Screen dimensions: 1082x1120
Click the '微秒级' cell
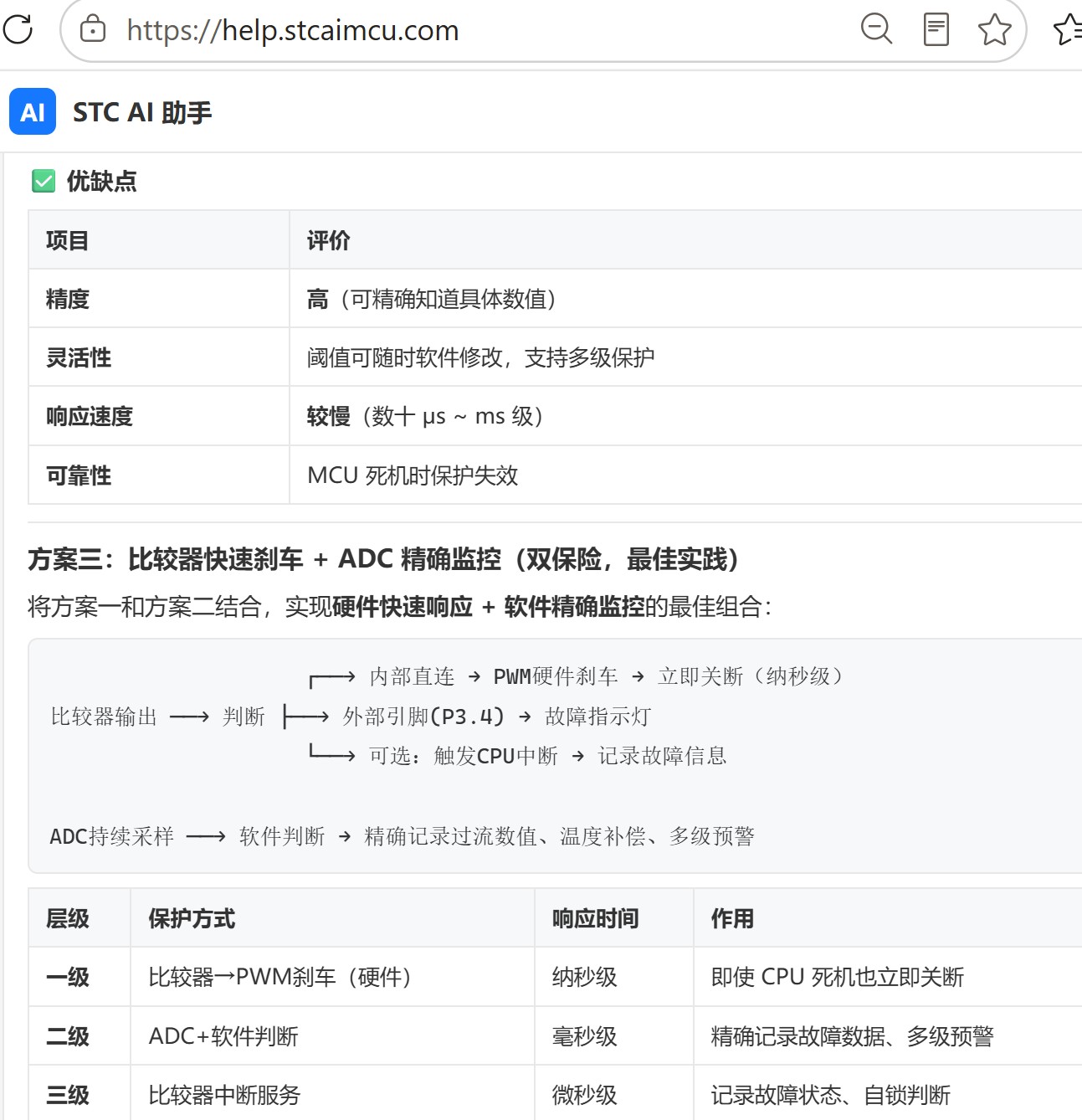(x=584, y=1095)
